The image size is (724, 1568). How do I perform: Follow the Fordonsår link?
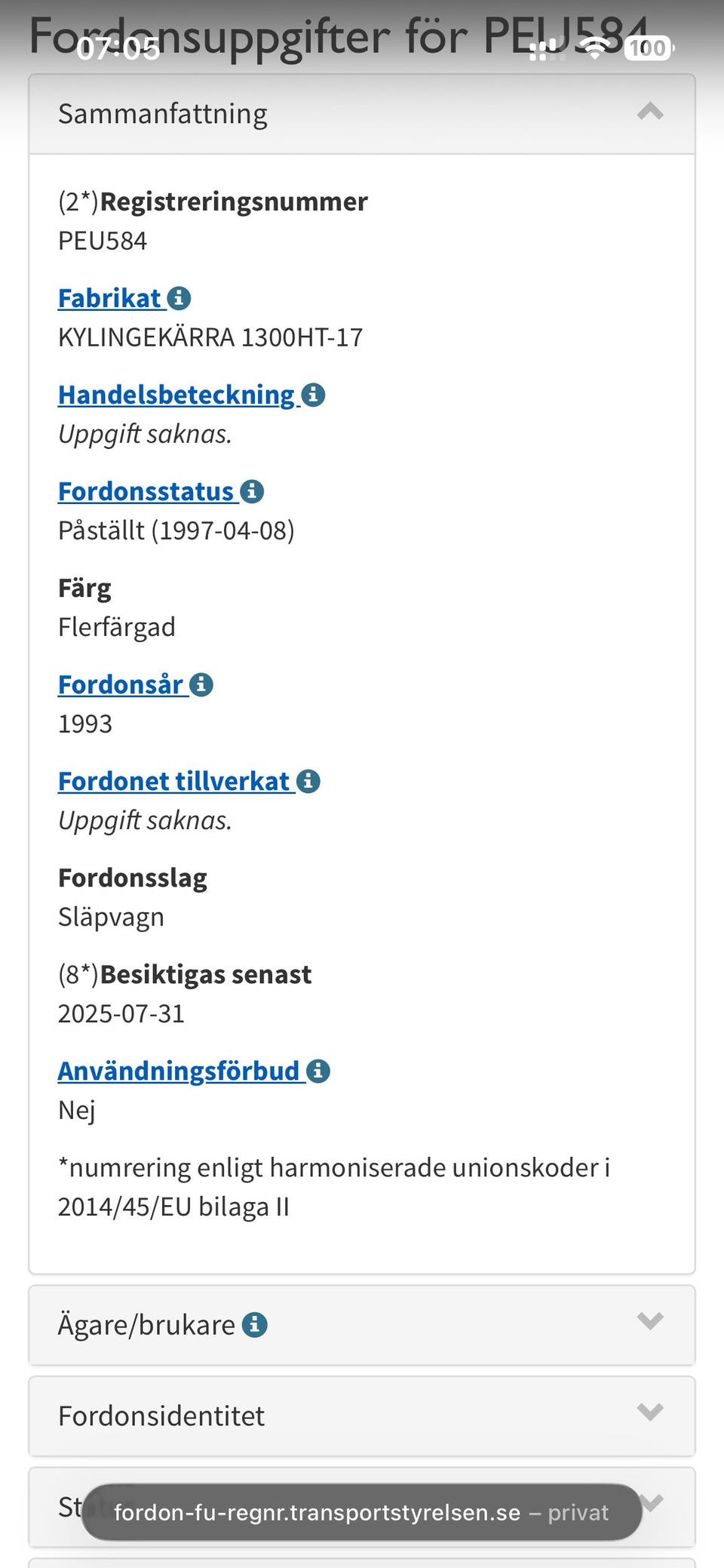coord(121,684)
